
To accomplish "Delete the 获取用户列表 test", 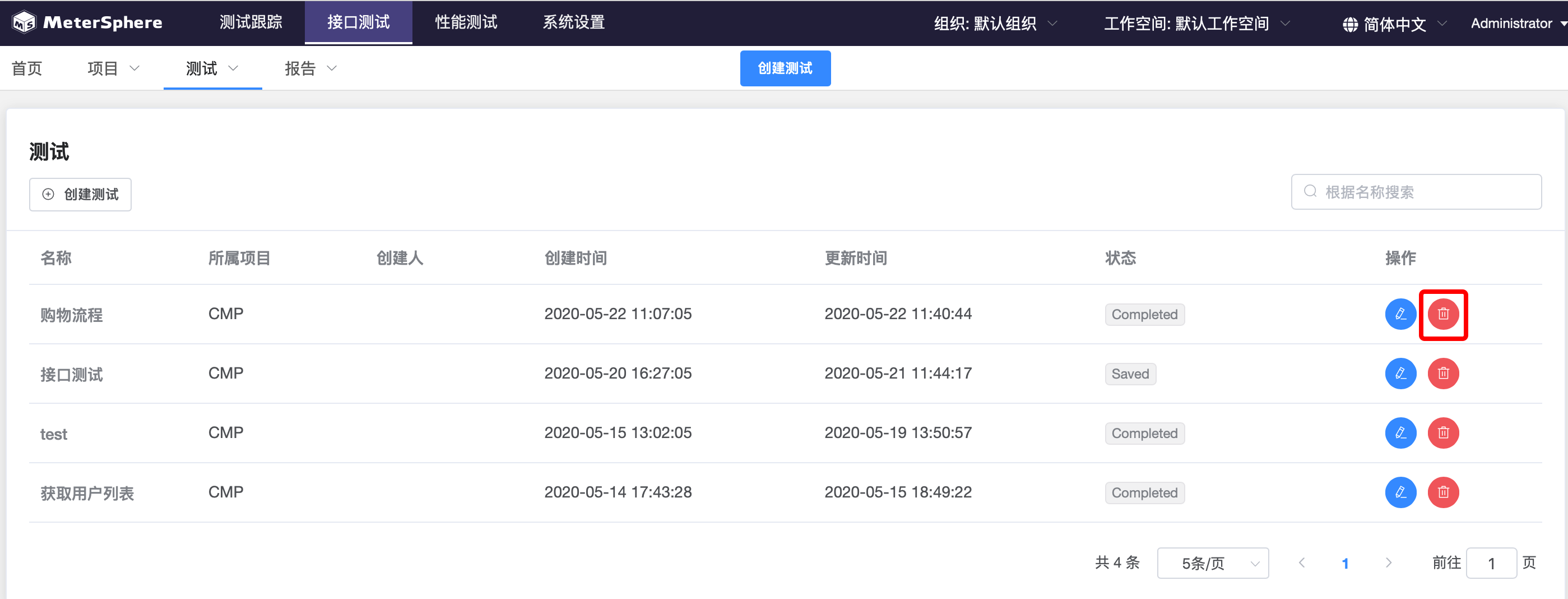I will tap(1442, 492).
